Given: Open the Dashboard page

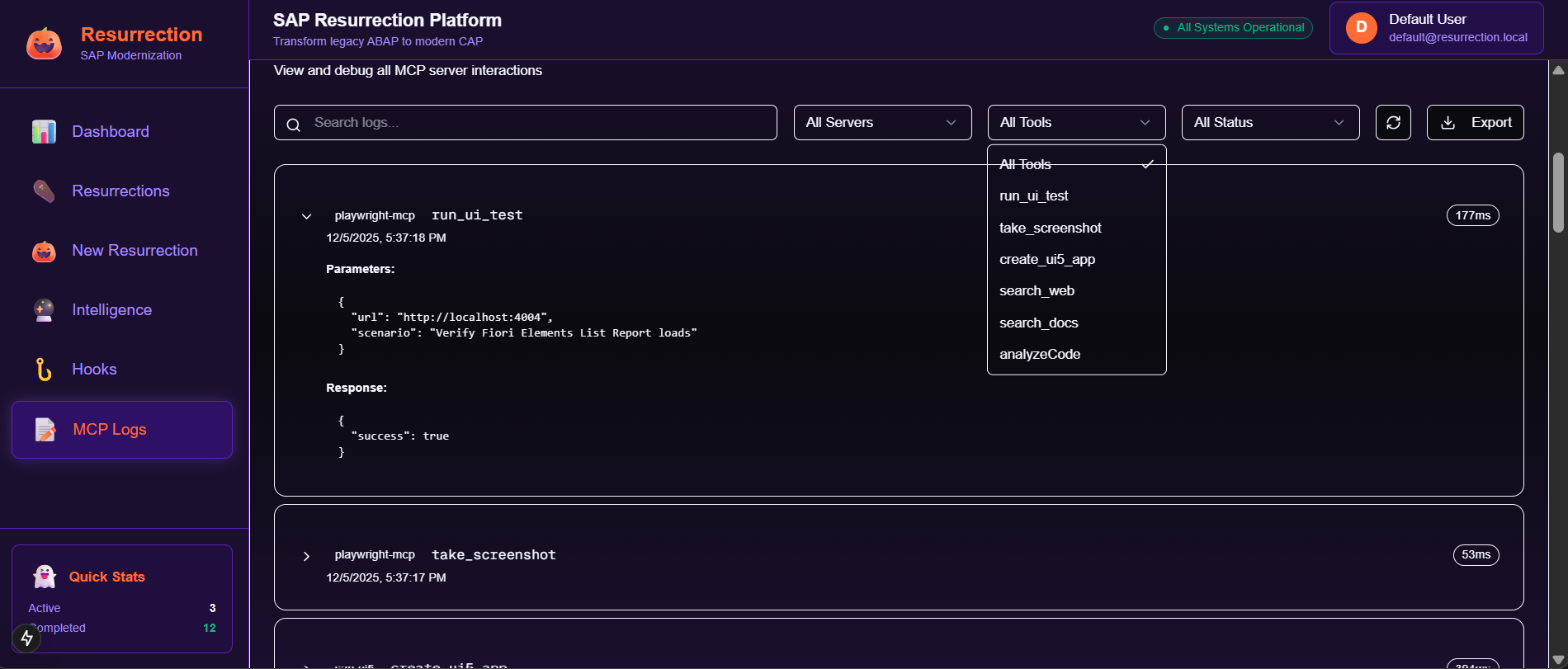Looking at the screenshot, I should pos(122,131).
